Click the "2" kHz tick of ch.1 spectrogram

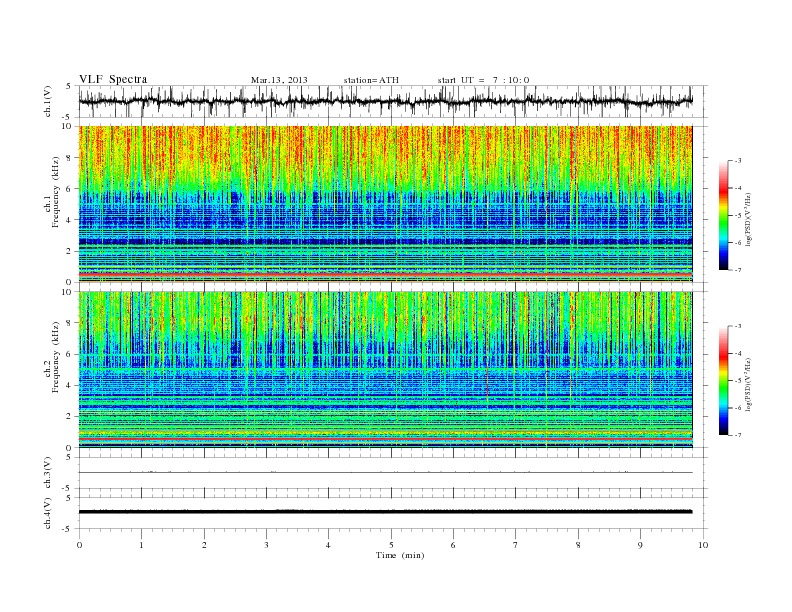(x=70, y=251)
